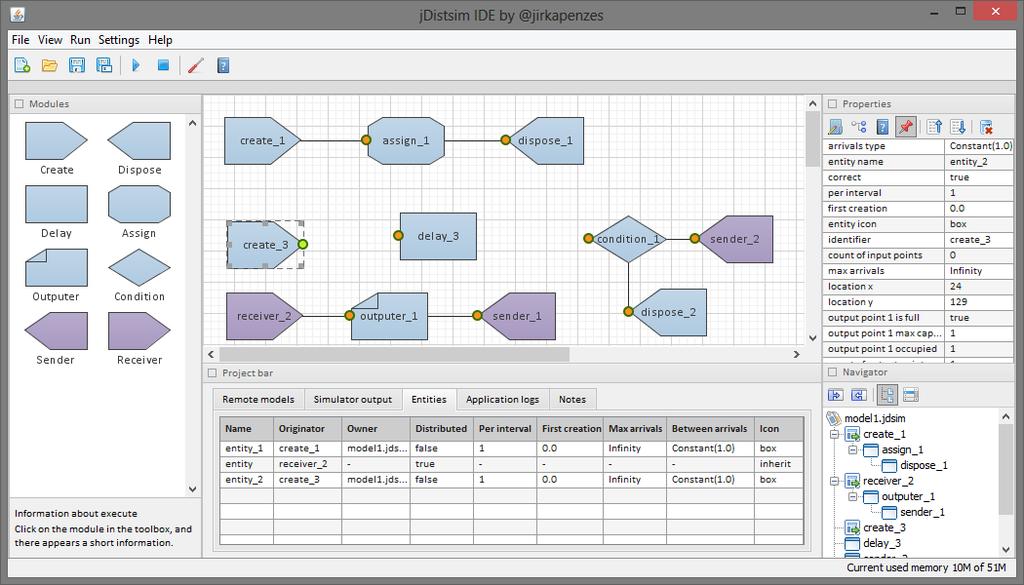Image resolution: width=1024 pixels, height=585 pixels.
Task: Collapse the receiver_2 node in Navigator
Action: point(834,481)
